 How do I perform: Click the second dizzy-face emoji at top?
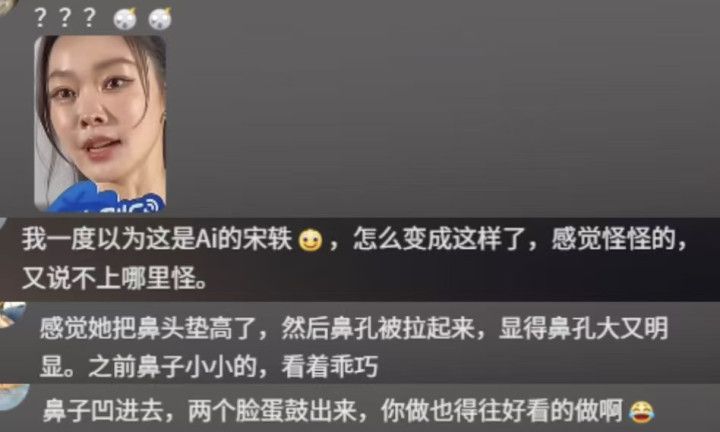pos(160,19)
